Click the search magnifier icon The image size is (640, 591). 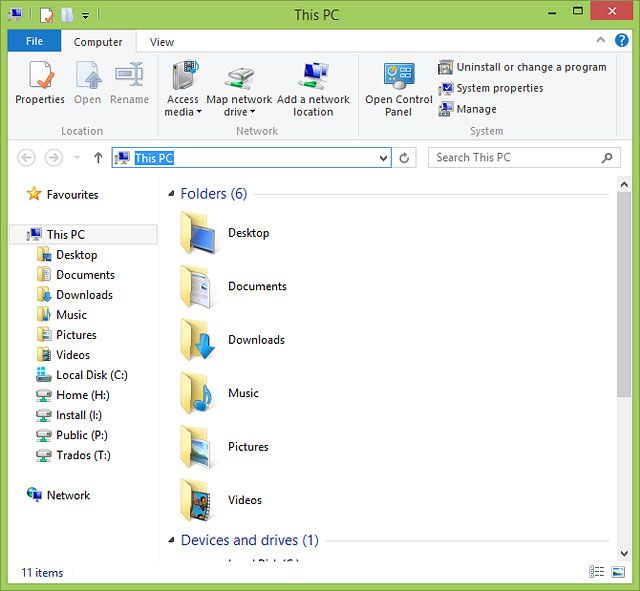[x=607, y=158]
